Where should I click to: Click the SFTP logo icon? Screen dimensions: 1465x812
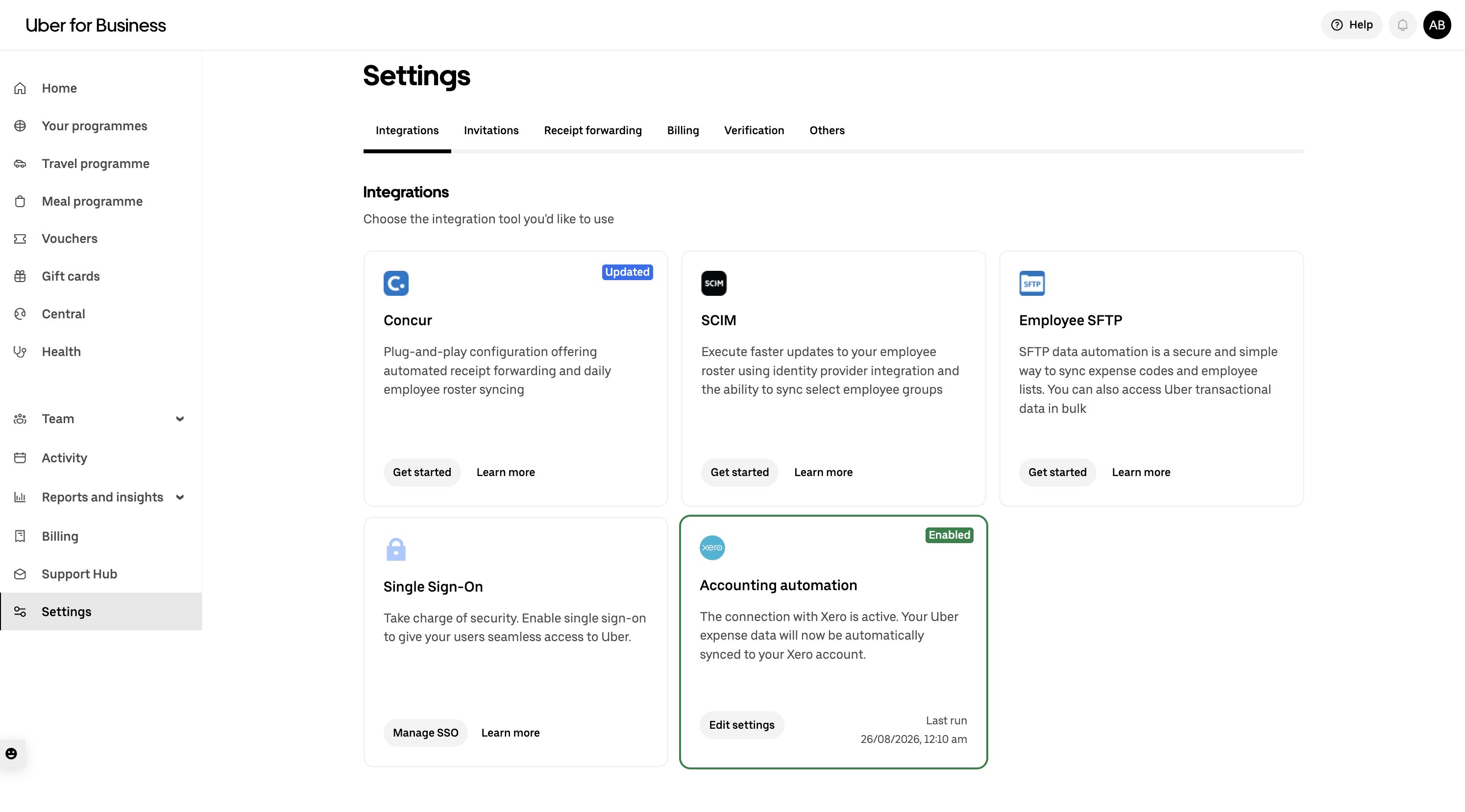point(1032,283)
